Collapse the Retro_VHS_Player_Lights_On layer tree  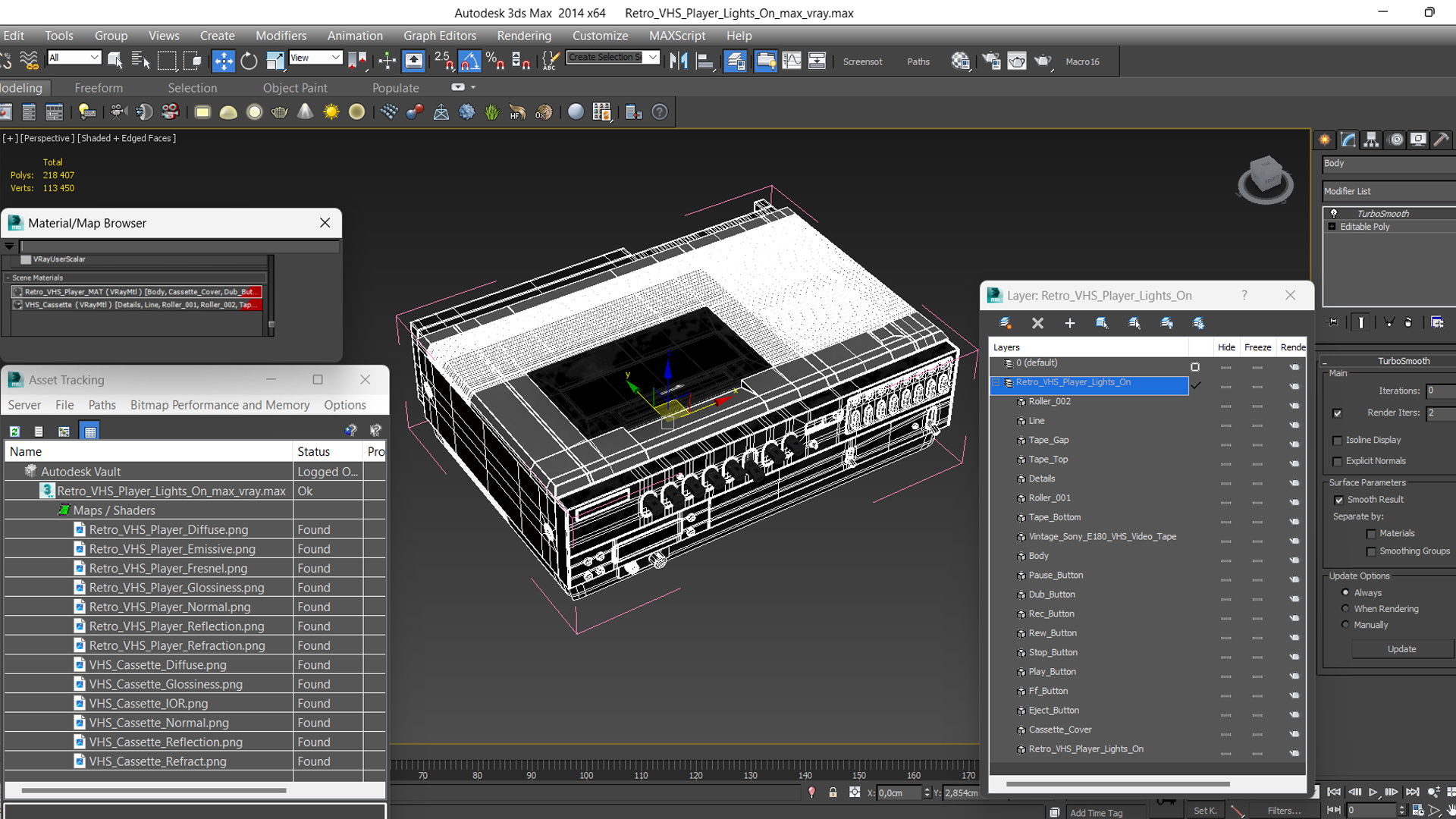pyautogui.click(x=996, y=383)
